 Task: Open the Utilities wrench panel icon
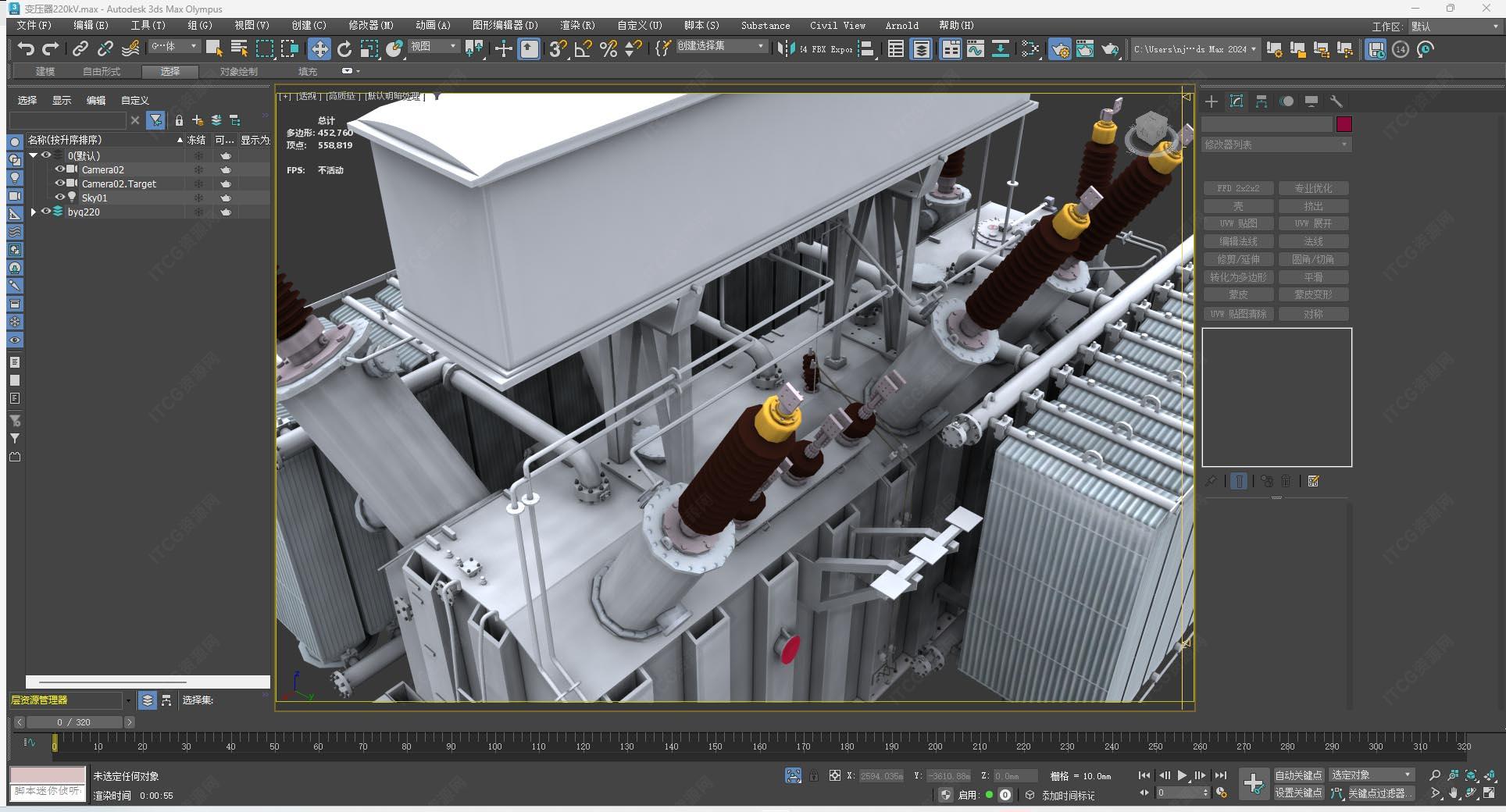[1336, 101]
